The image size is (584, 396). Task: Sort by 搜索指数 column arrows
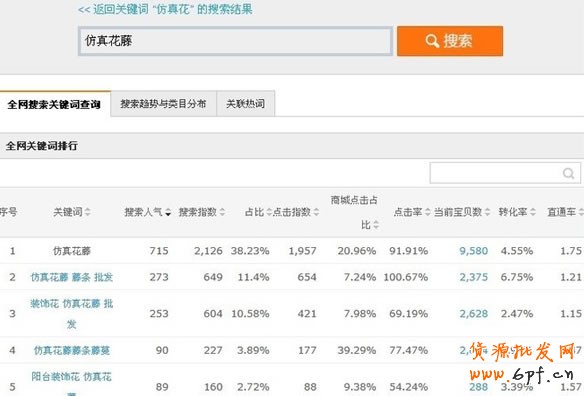pos(222,212)
